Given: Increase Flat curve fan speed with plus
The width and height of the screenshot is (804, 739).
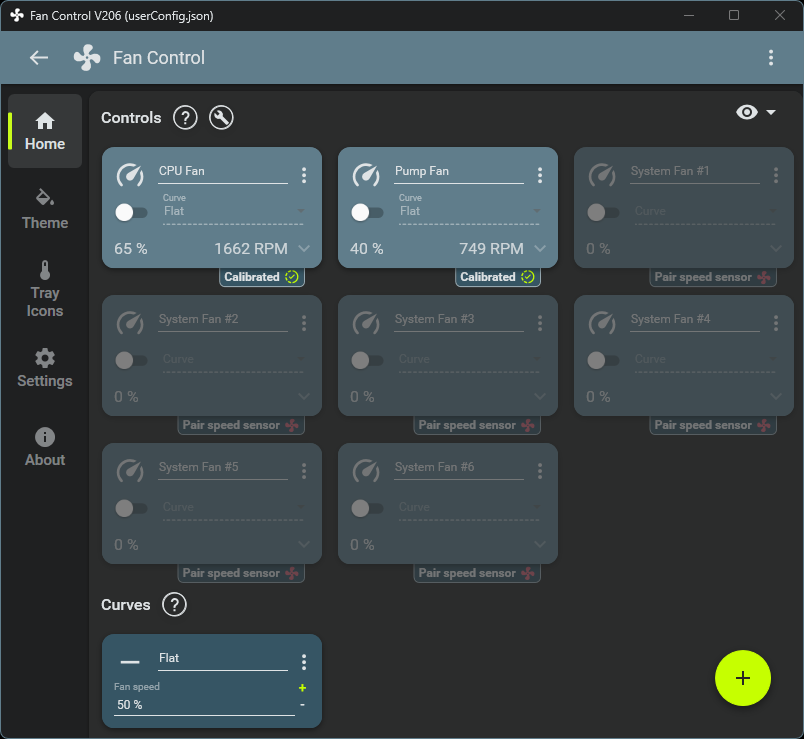Looking at the screenshot, I should tap(303, 688).
